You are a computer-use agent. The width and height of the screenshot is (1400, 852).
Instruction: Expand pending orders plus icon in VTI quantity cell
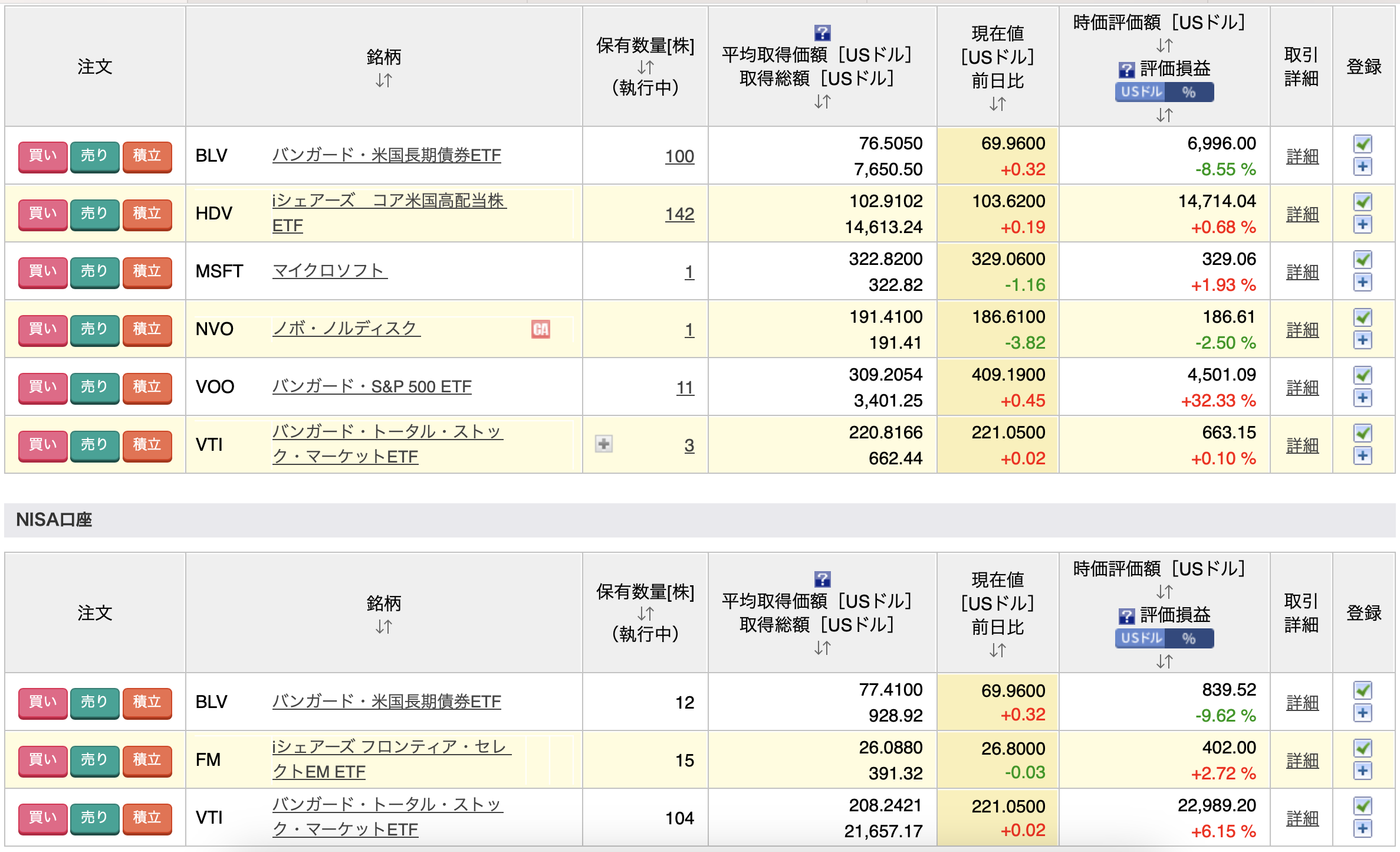(x=603, y=444)
